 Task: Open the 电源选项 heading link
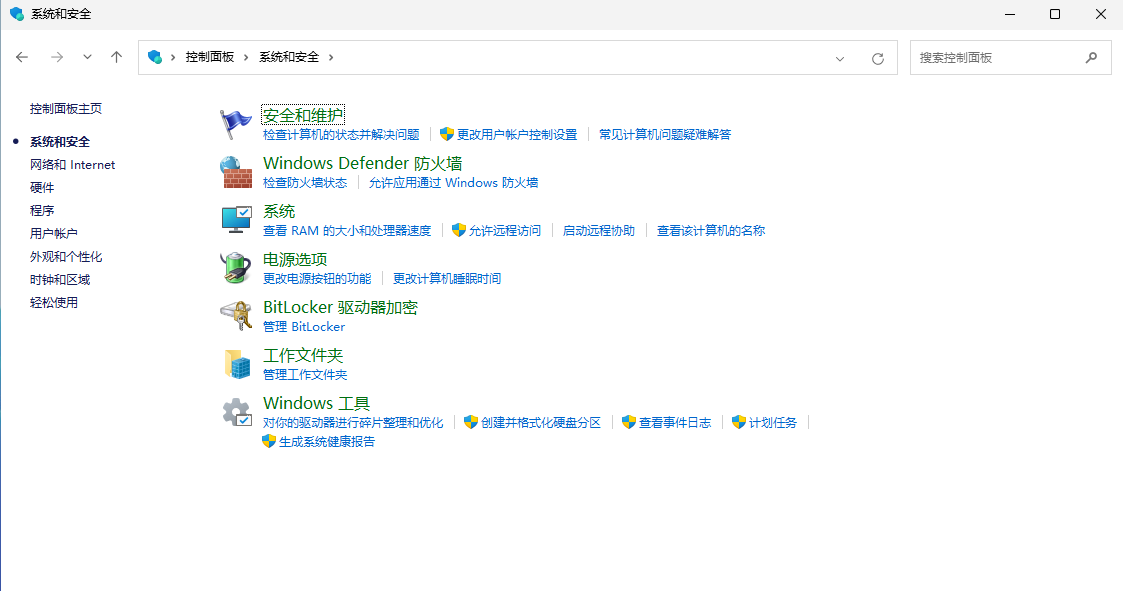click(295, 259)
